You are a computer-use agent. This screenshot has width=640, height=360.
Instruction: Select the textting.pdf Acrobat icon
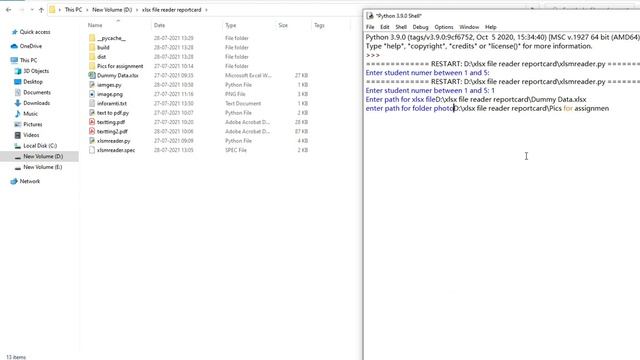92,122
